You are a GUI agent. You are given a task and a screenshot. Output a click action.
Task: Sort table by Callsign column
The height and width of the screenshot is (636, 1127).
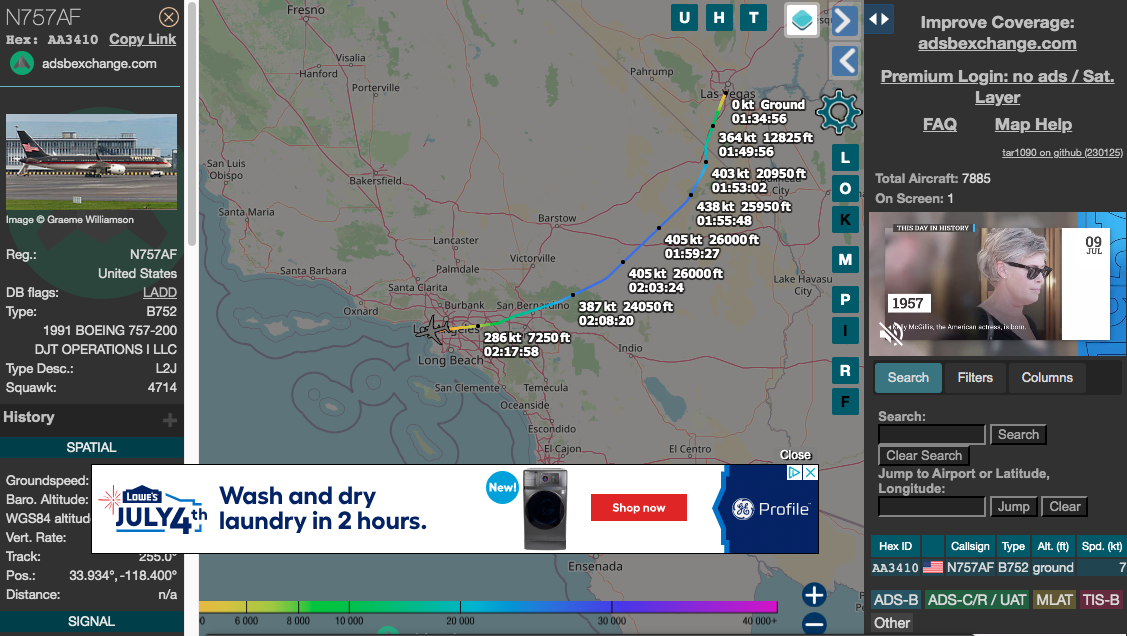click(970, 546)
